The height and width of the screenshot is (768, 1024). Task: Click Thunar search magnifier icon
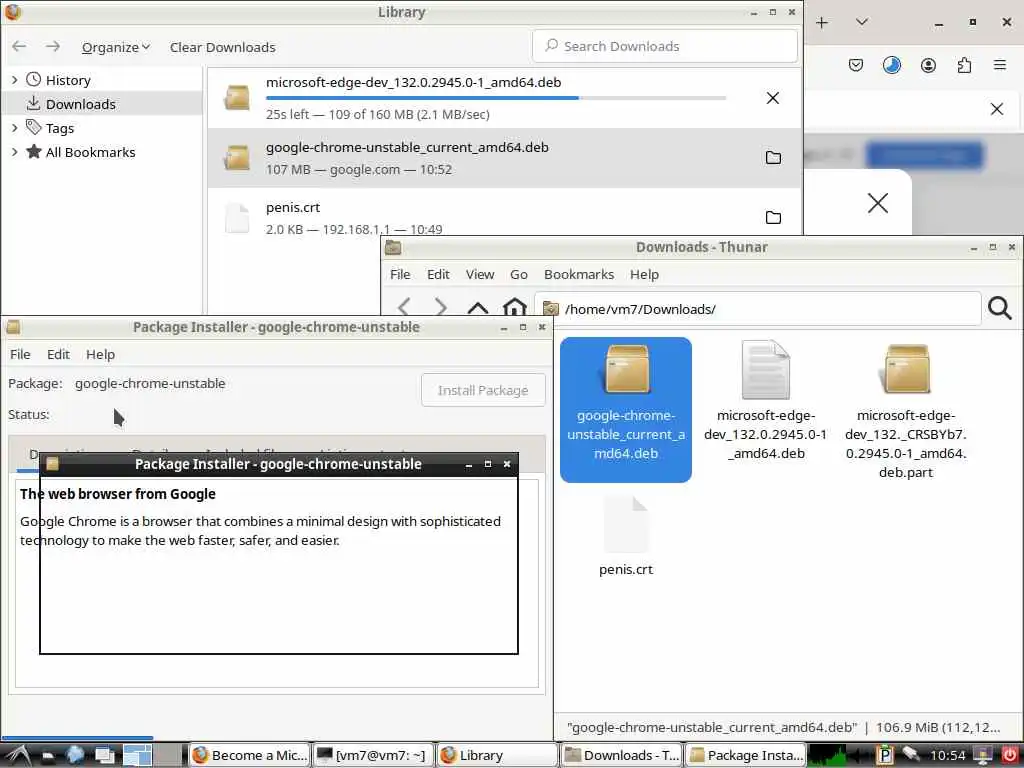click(x=1000, y=308)
